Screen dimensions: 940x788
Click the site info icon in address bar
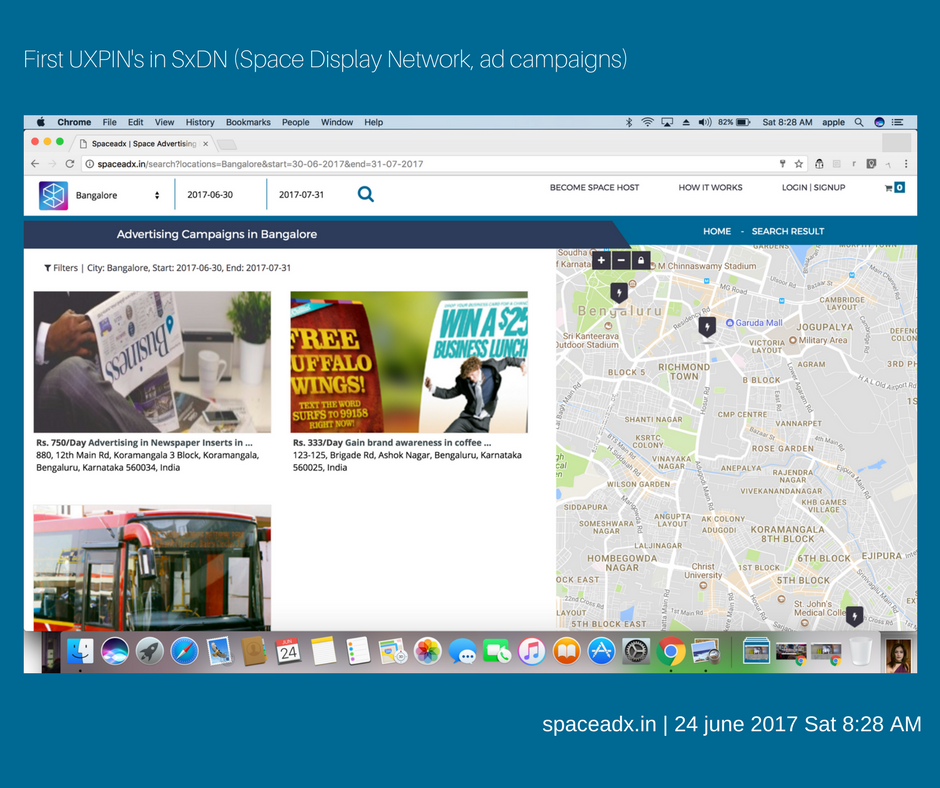(x=89, y=164)
